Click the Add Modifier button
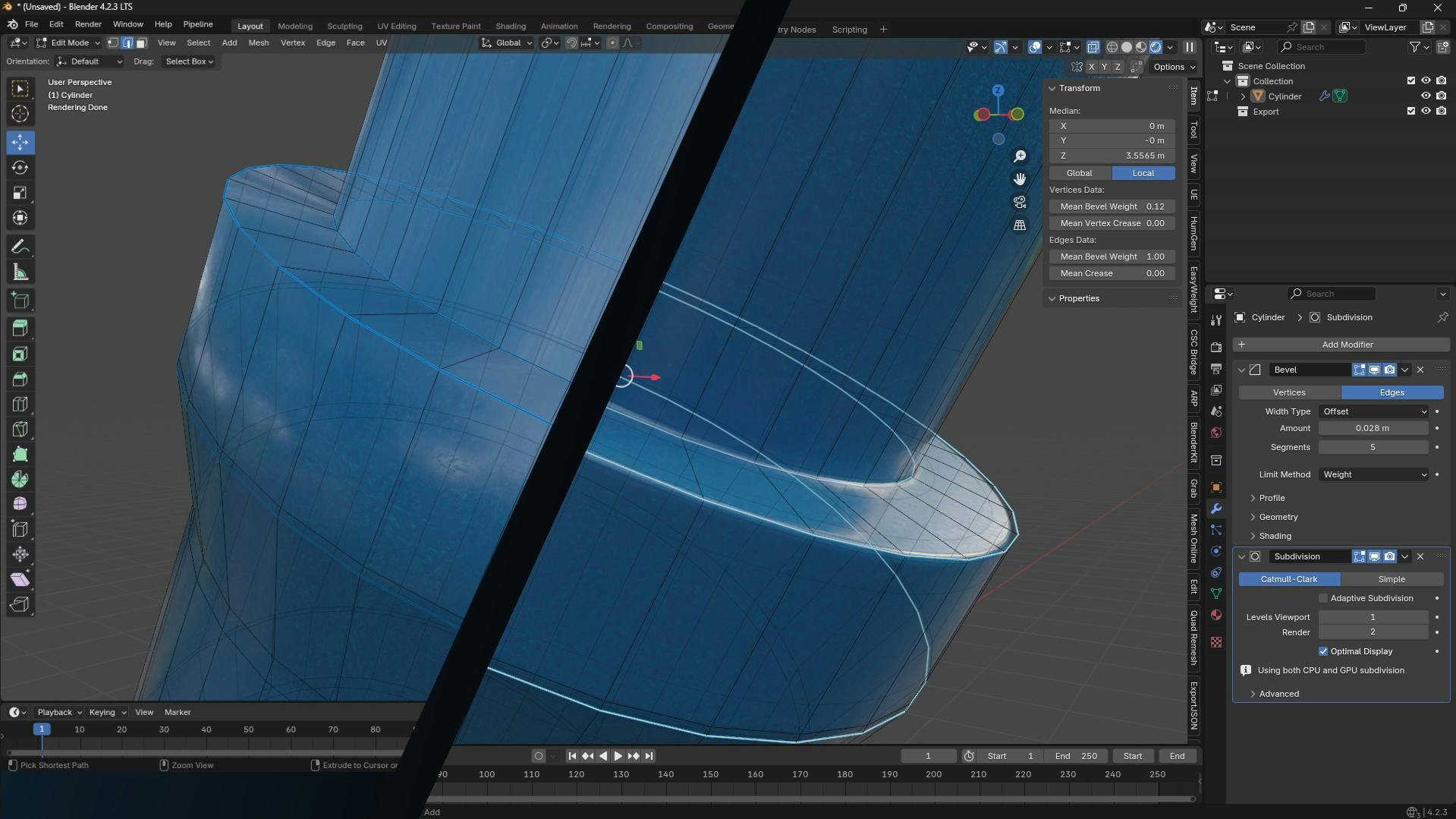1456x819 pixels. [x=1341, y=345]
